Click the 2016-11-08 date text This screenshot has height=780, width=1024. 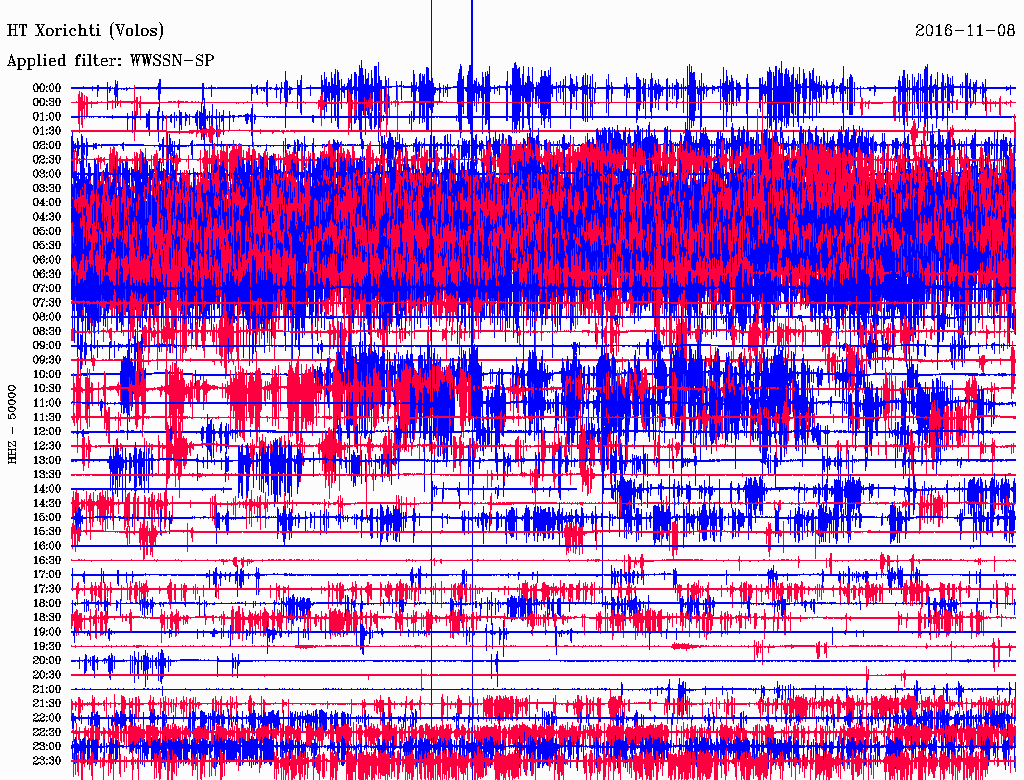coord(964,30)
